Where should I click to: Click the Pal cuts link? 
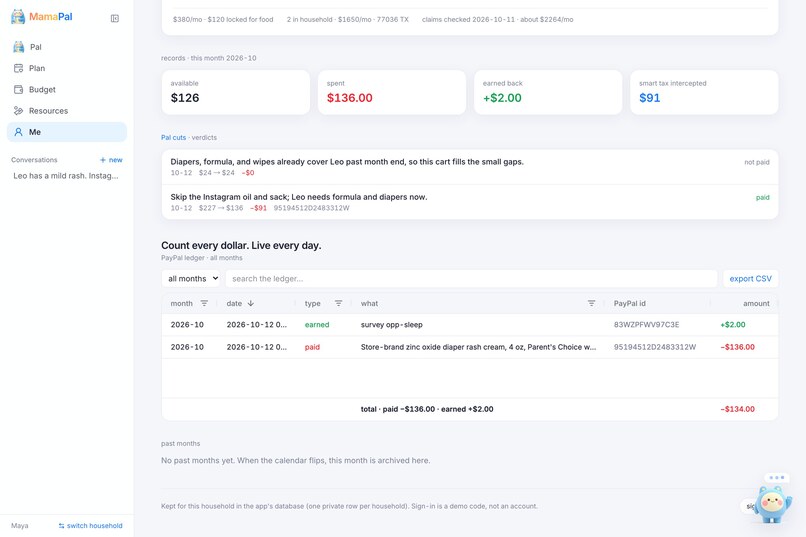coord(173,138)
